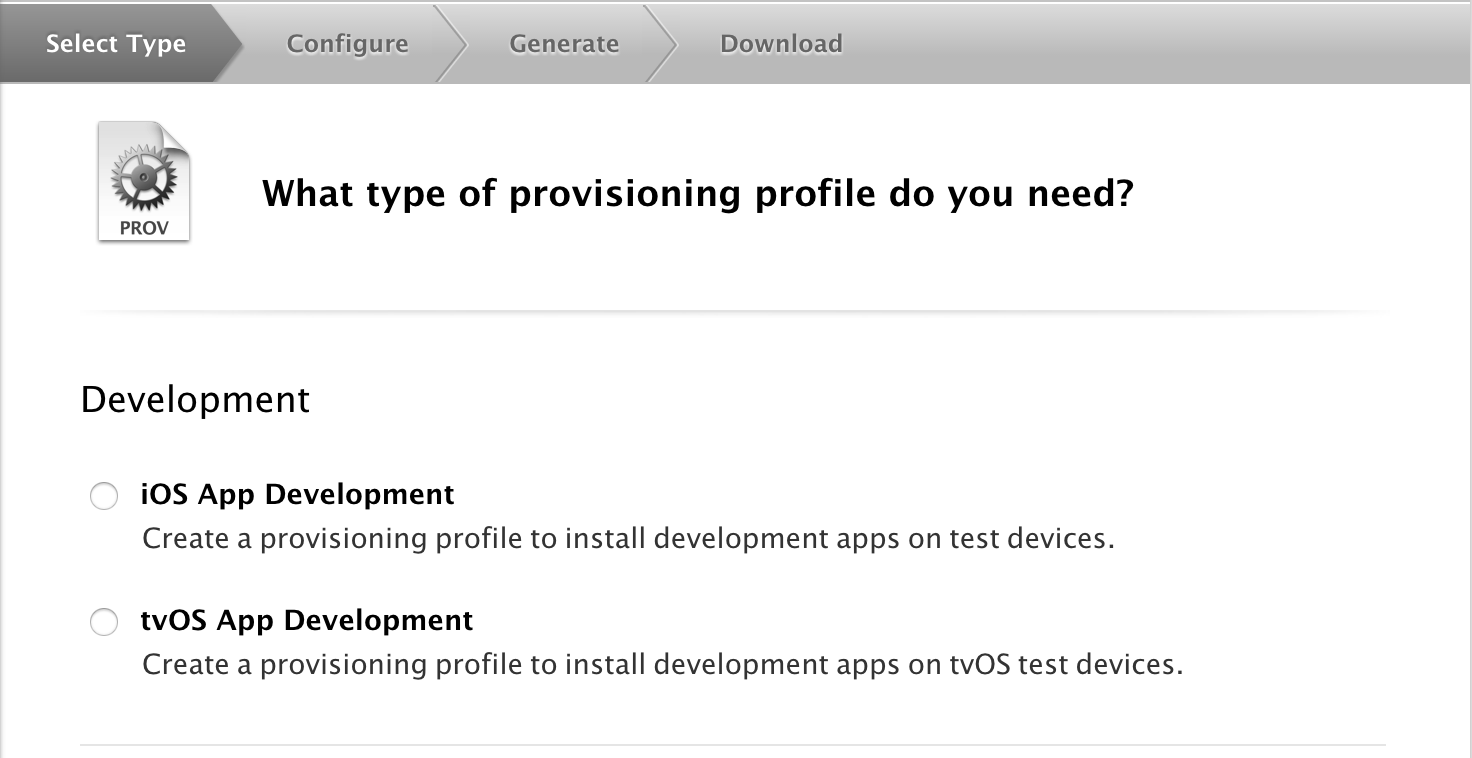This screenshot has width=1472, height=758.
Task: Go to the Generate step
Action: 564,44
